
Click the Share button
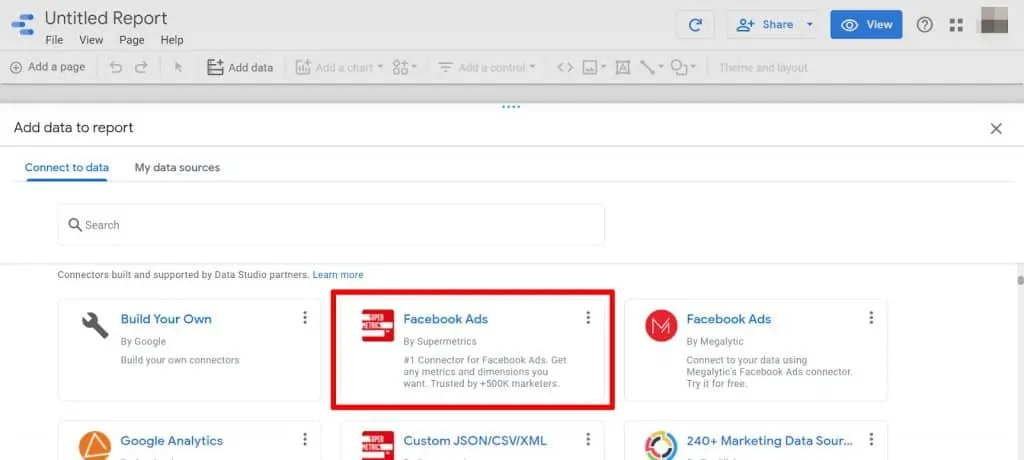point(767,25)
